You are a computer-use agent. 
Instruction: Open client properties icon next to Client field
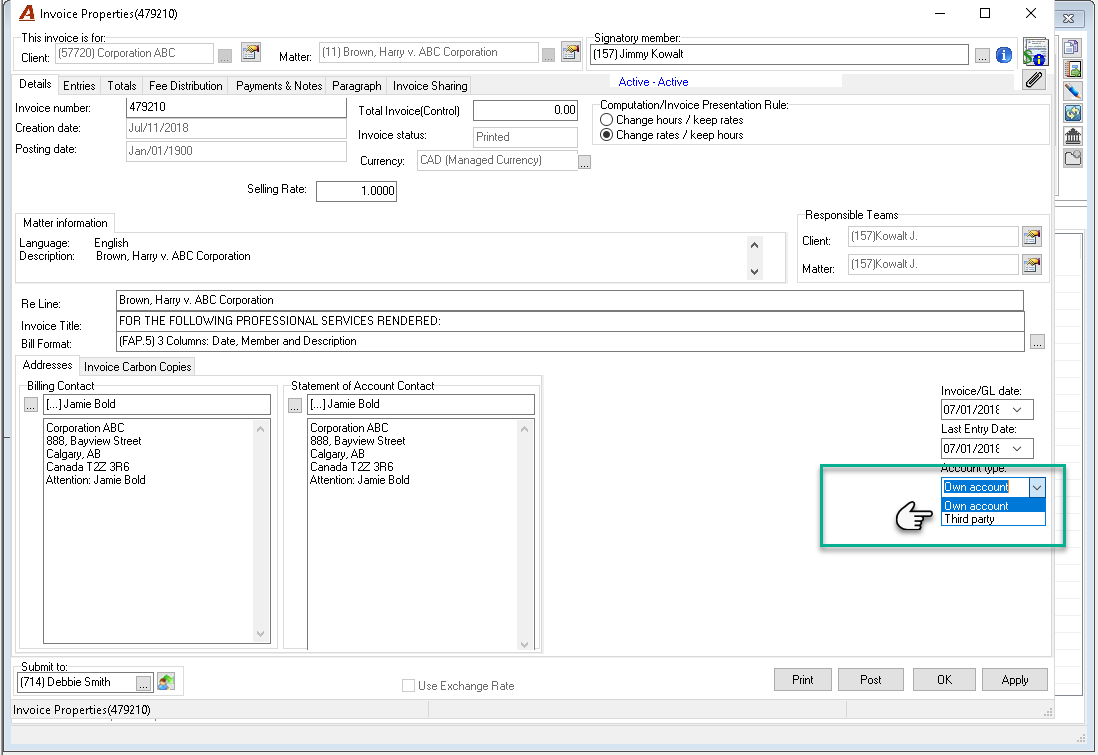(x=251, y=53)
